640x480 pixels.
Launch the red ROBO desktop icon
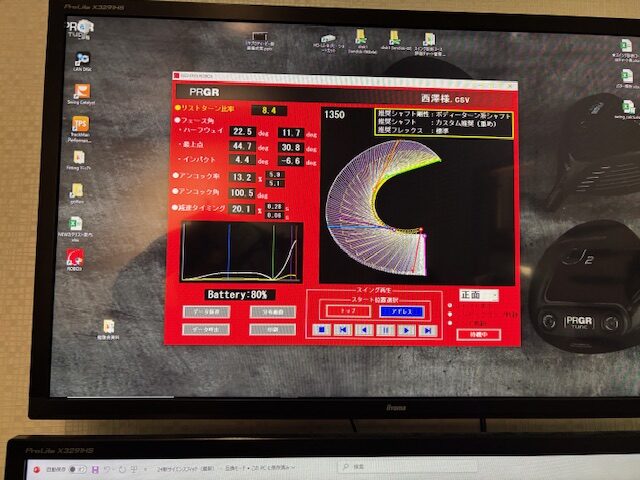click(x=75, y=260)
